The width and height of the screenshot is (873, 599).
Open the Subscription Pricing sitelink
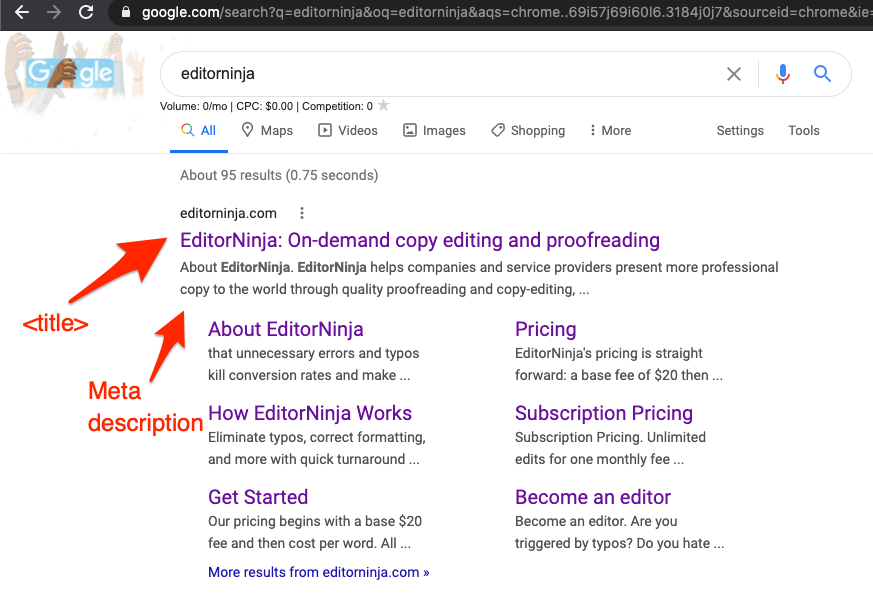[604, 413]
